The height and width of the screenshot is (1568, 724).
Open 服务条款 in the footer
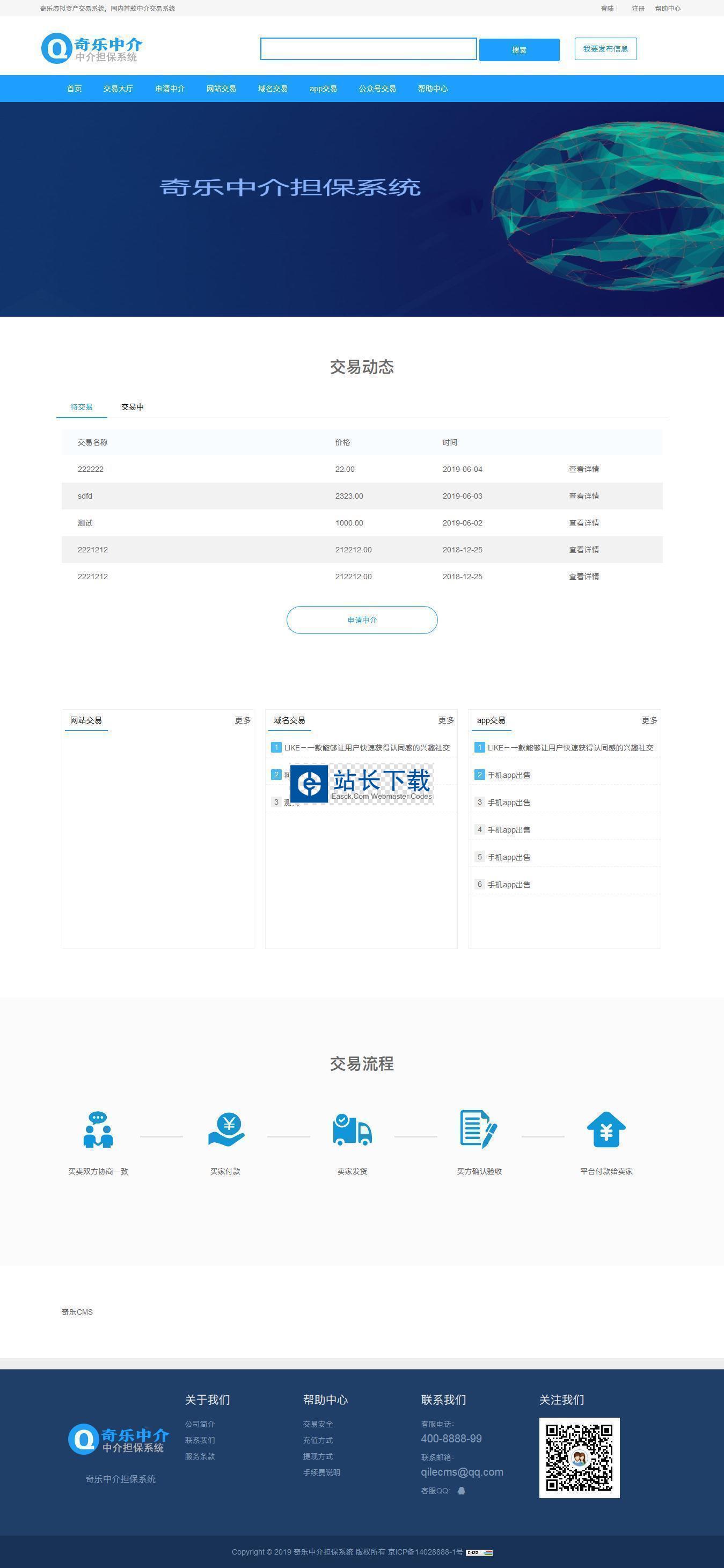click(200, 1456)
